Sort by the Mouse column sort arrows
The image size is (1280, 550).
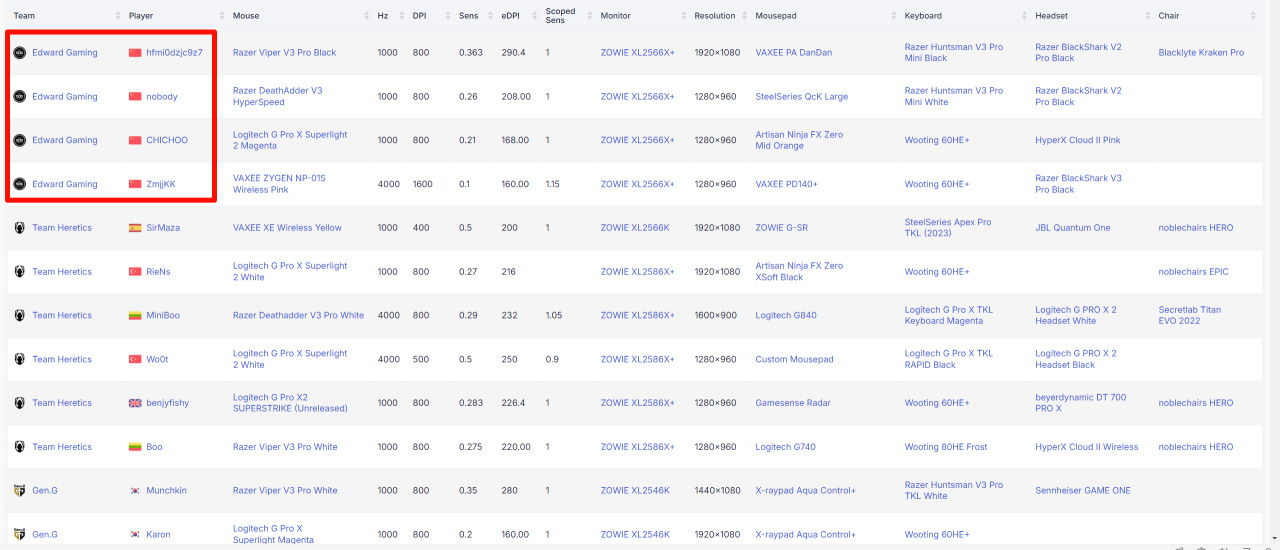click(366, 16)
